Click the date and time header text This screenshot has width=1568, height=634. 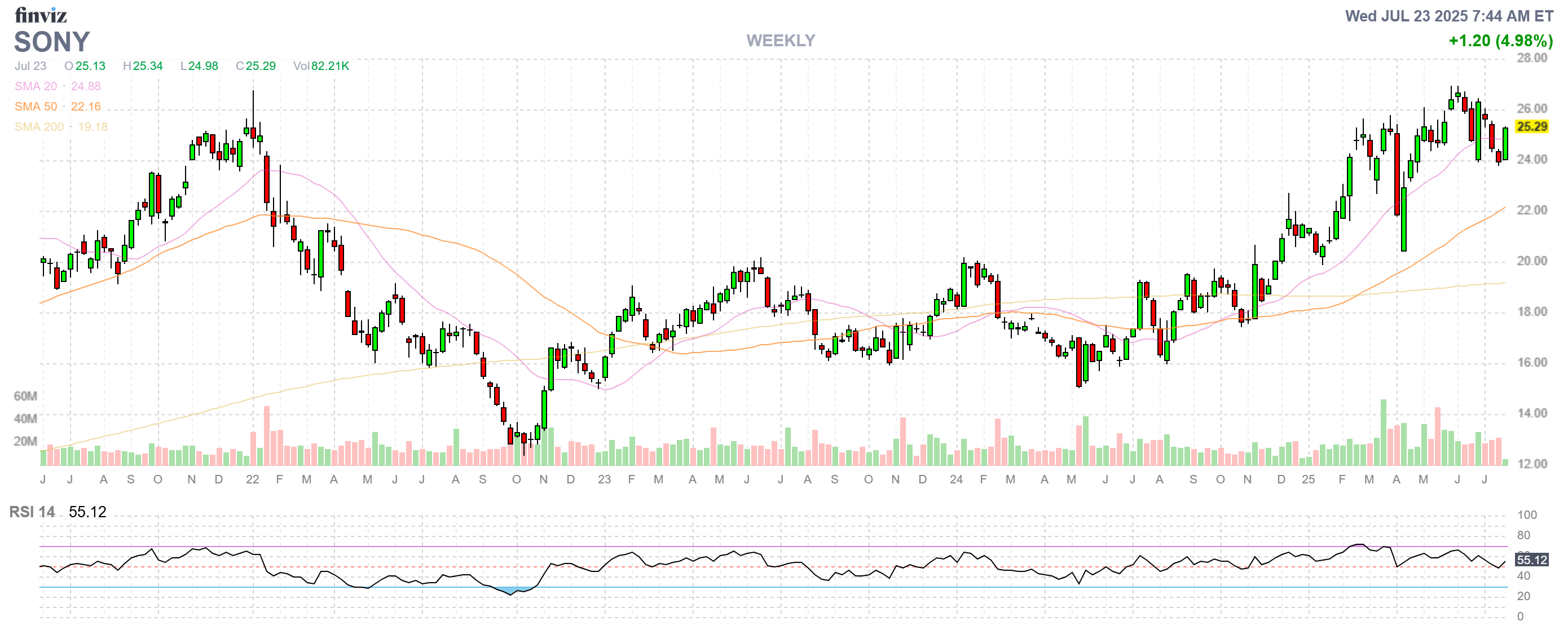pos(1448,16)
